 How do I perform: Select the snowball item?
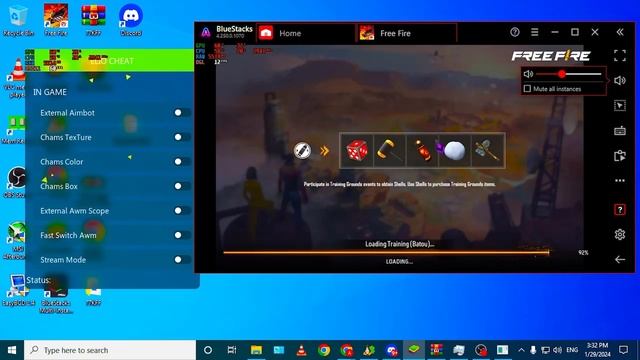[x=454, y=151]
